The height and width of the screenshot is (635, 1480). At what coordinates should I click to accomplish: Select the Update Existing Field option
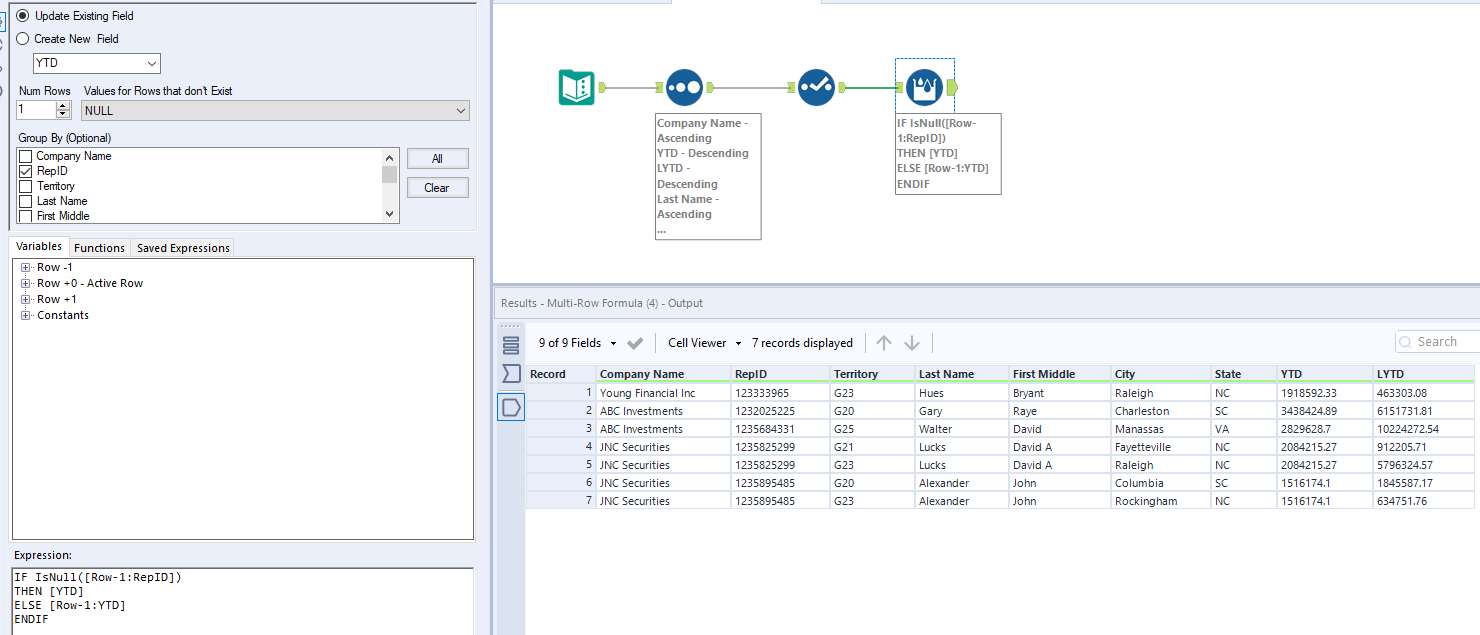[x=23, y=16]
